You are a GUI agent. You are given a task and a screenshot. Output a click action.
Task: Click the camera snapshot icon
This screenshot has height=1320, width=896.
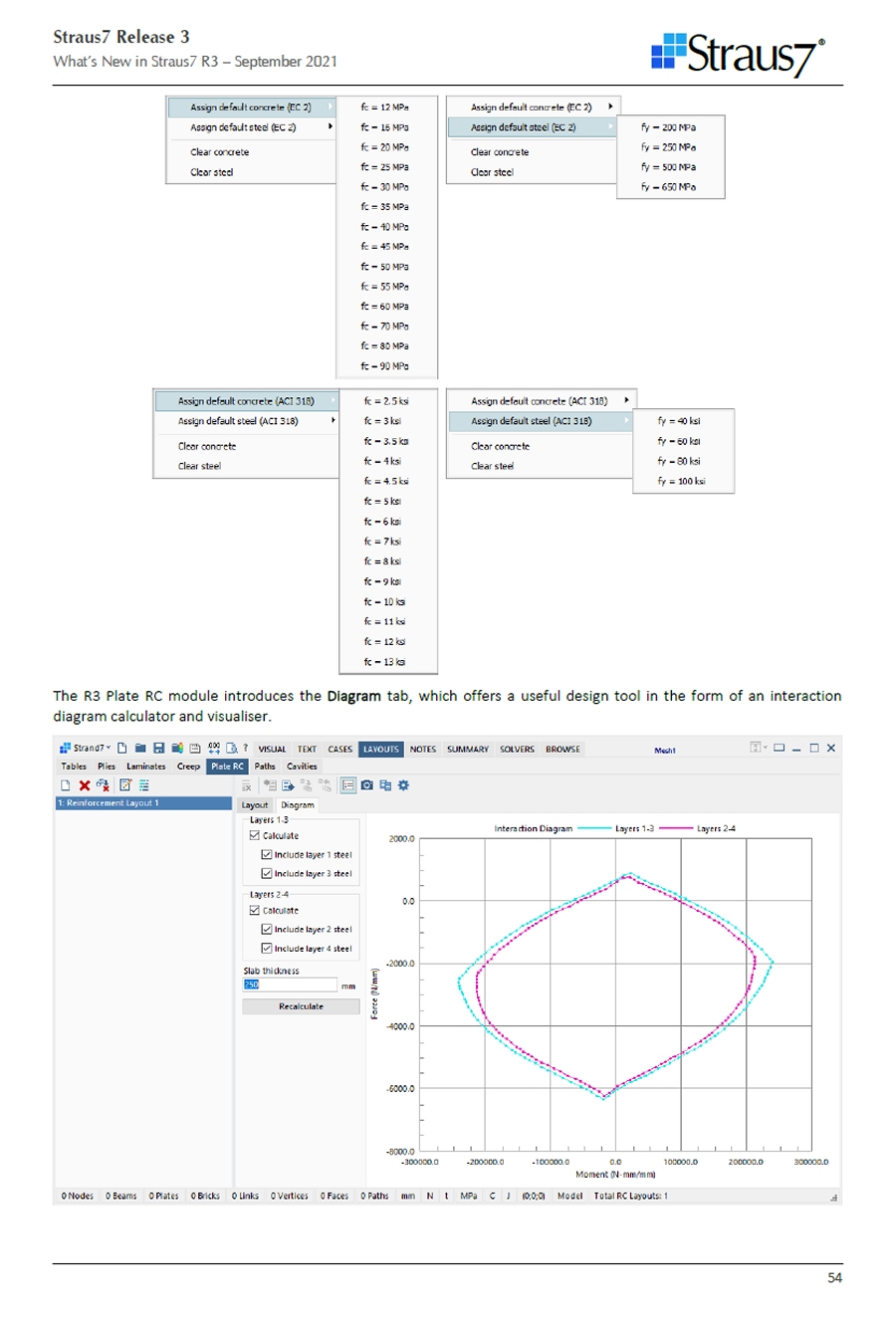[x=367, y=785]
